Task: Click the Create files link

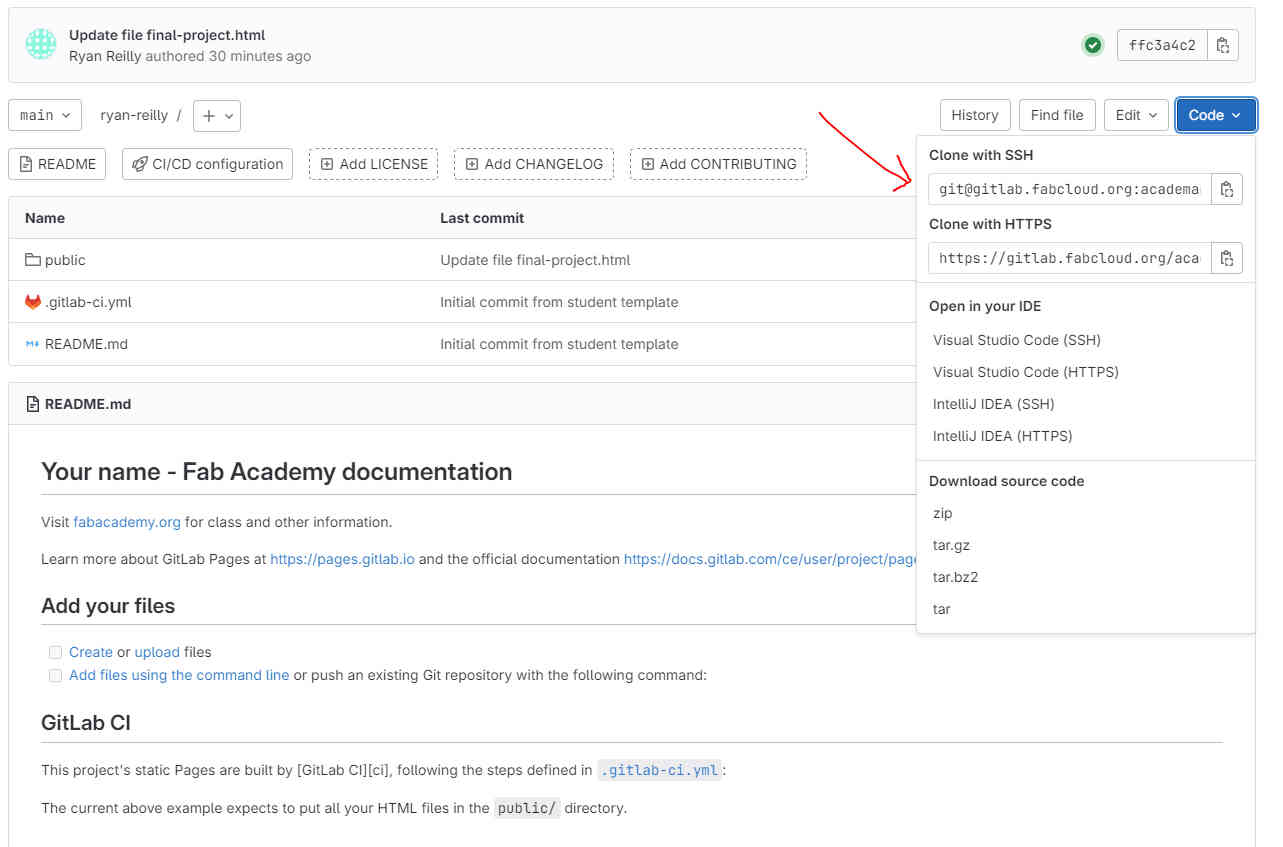Action: click(91, 652)
